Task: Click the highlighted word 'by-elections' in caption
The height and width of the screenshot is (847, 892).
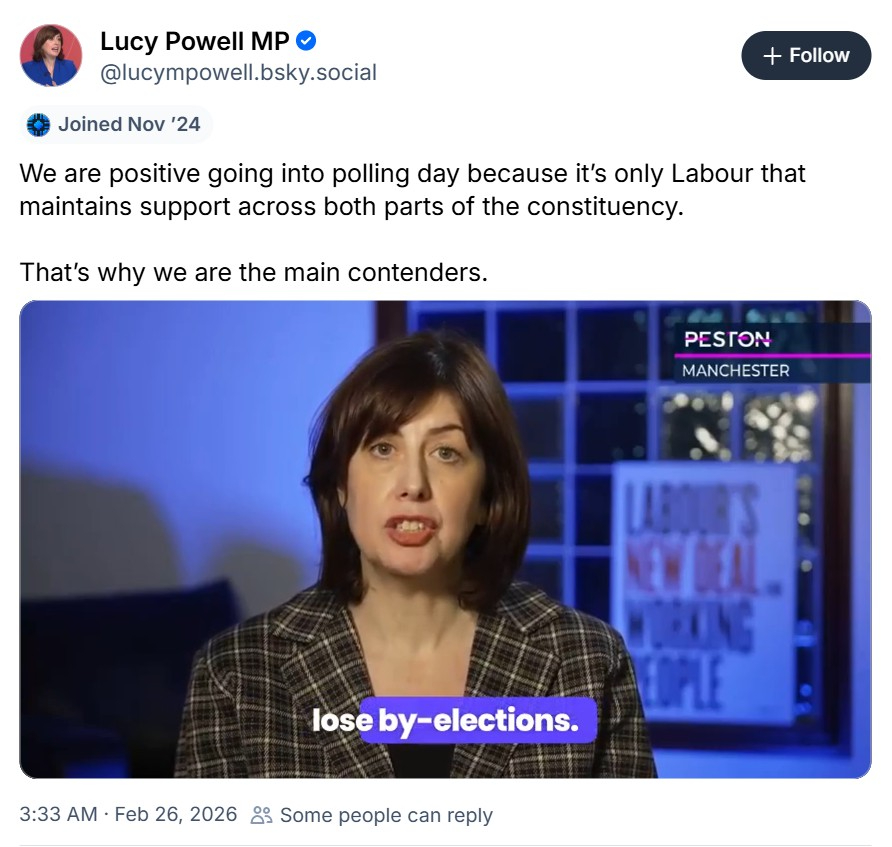Action: point(478,720)
